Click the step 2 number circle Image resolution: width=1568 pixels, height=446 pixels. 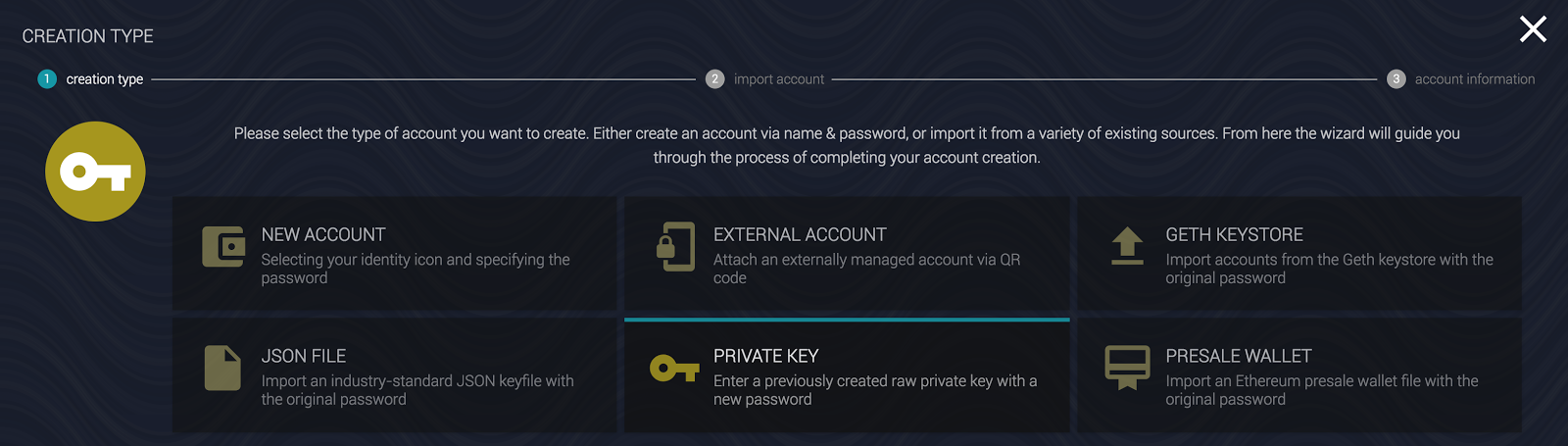(715, 79)
